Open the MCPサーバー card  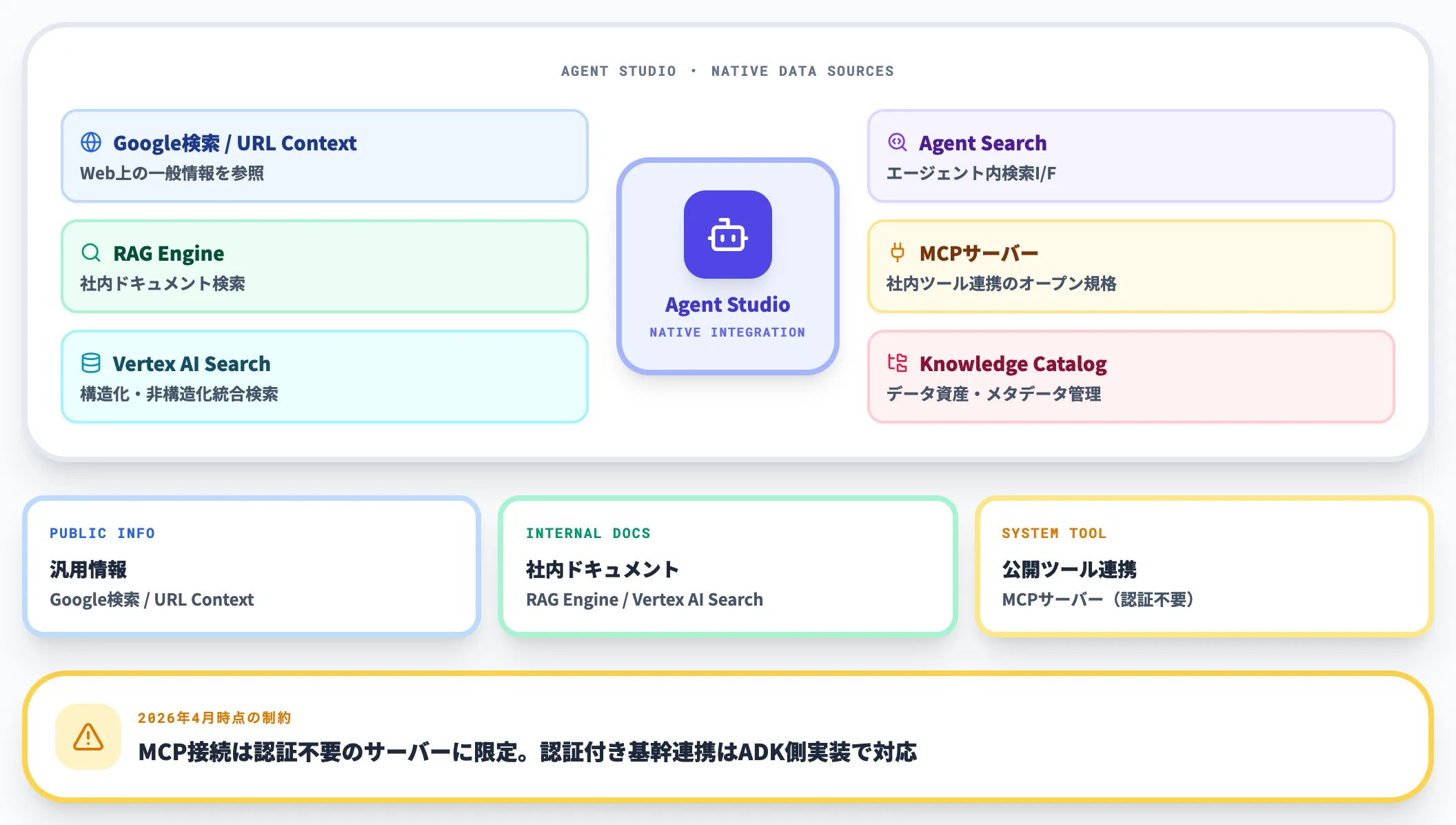(x=1131, y=266)
